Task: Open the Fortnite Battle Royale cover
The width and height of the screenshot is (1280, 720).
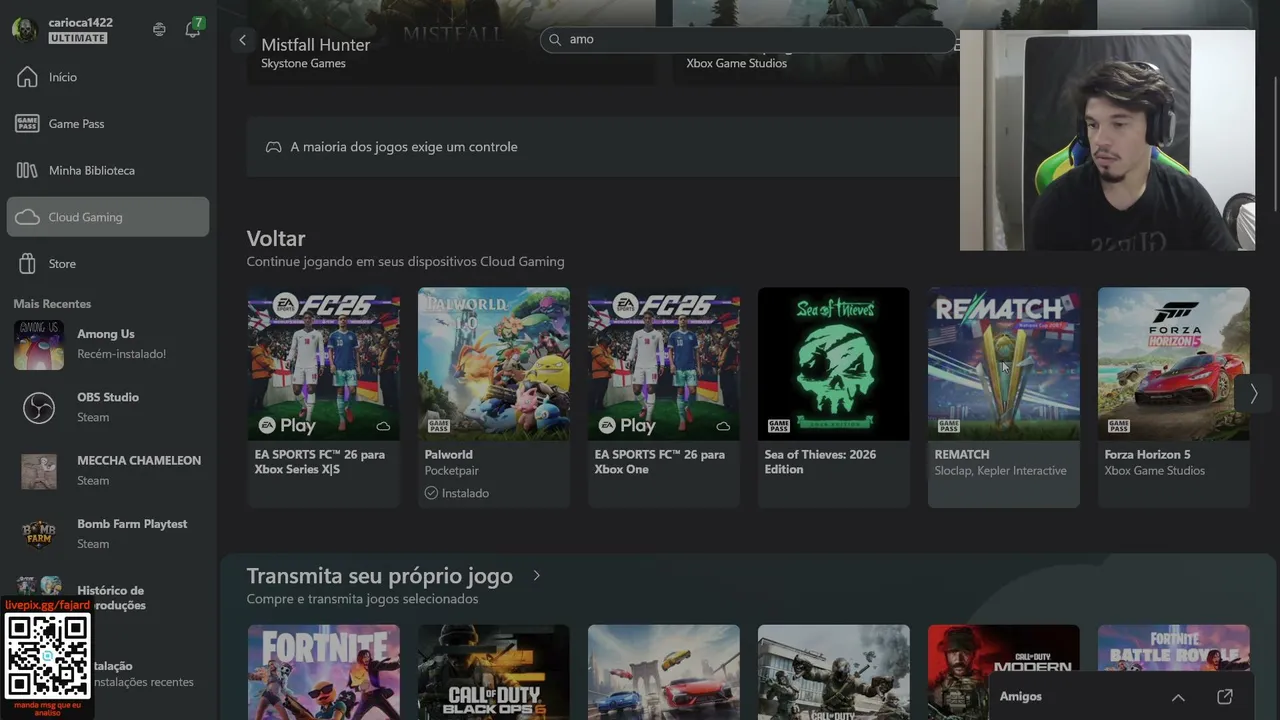Action: (1174, 650)
